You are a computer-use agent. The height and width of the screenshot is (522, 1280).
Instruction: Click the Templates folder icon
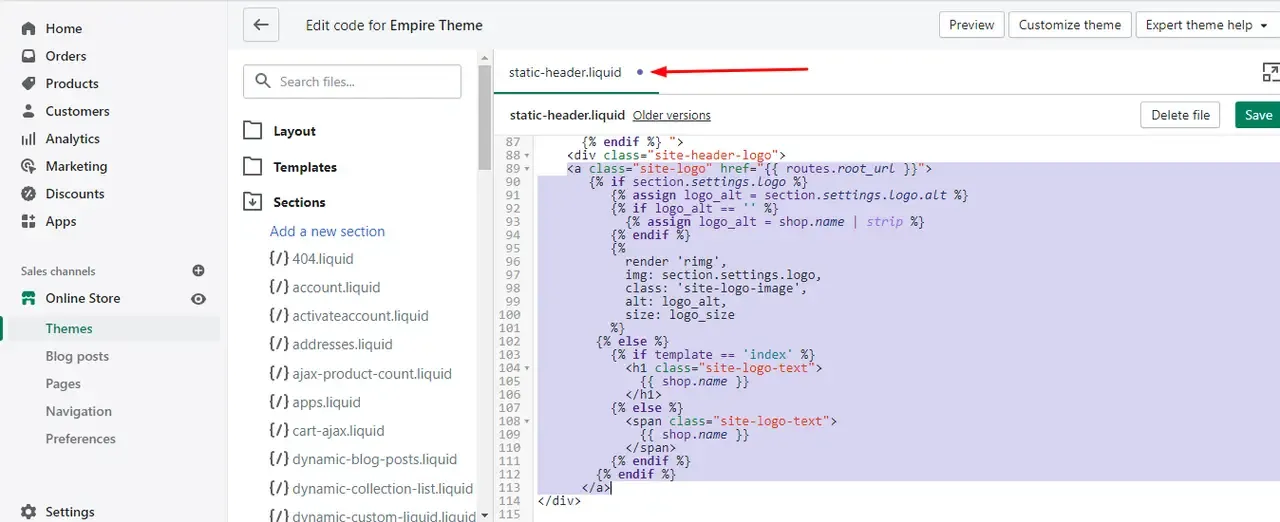(x=253, y=167)
